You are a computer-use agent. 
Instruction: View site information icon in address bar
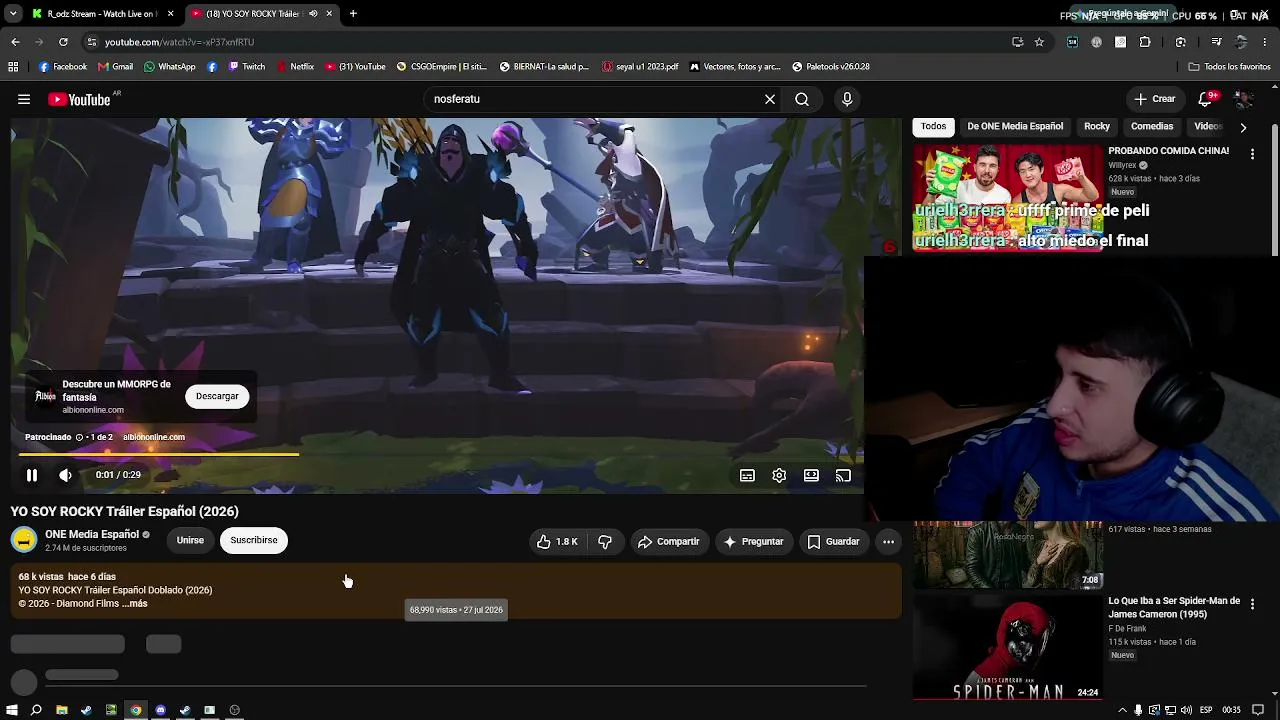(x=92, y=42)
